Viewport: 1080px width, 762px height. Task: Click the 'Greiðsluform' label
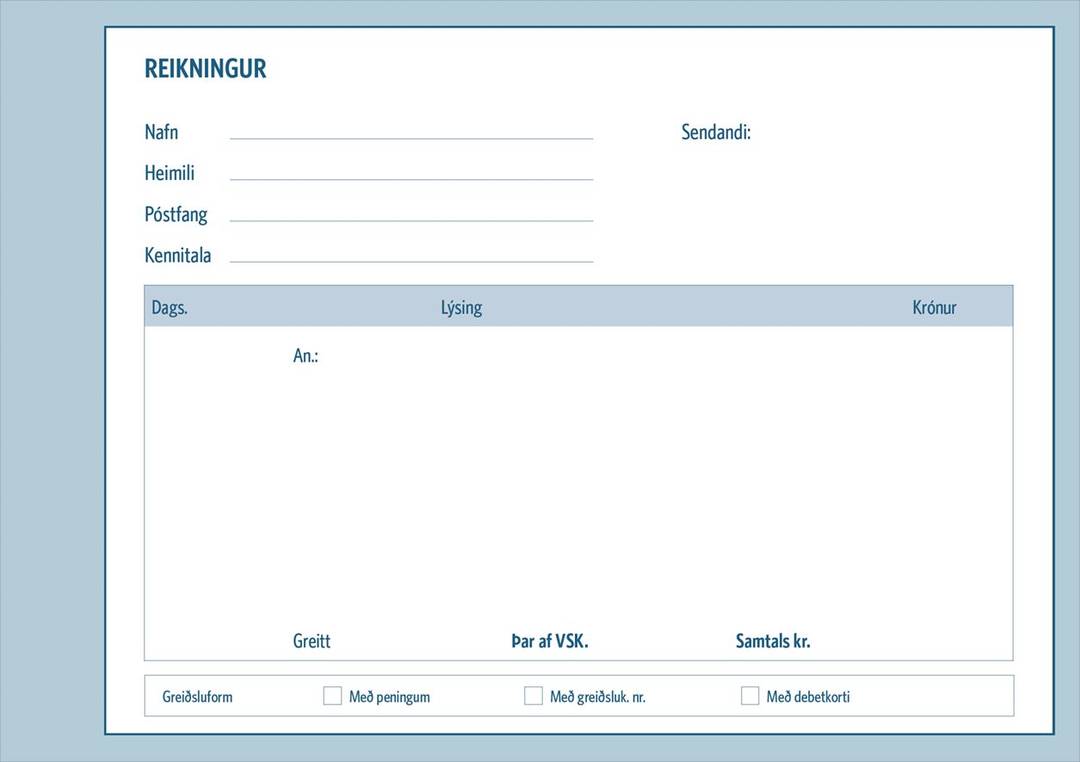tap(197, 697)
